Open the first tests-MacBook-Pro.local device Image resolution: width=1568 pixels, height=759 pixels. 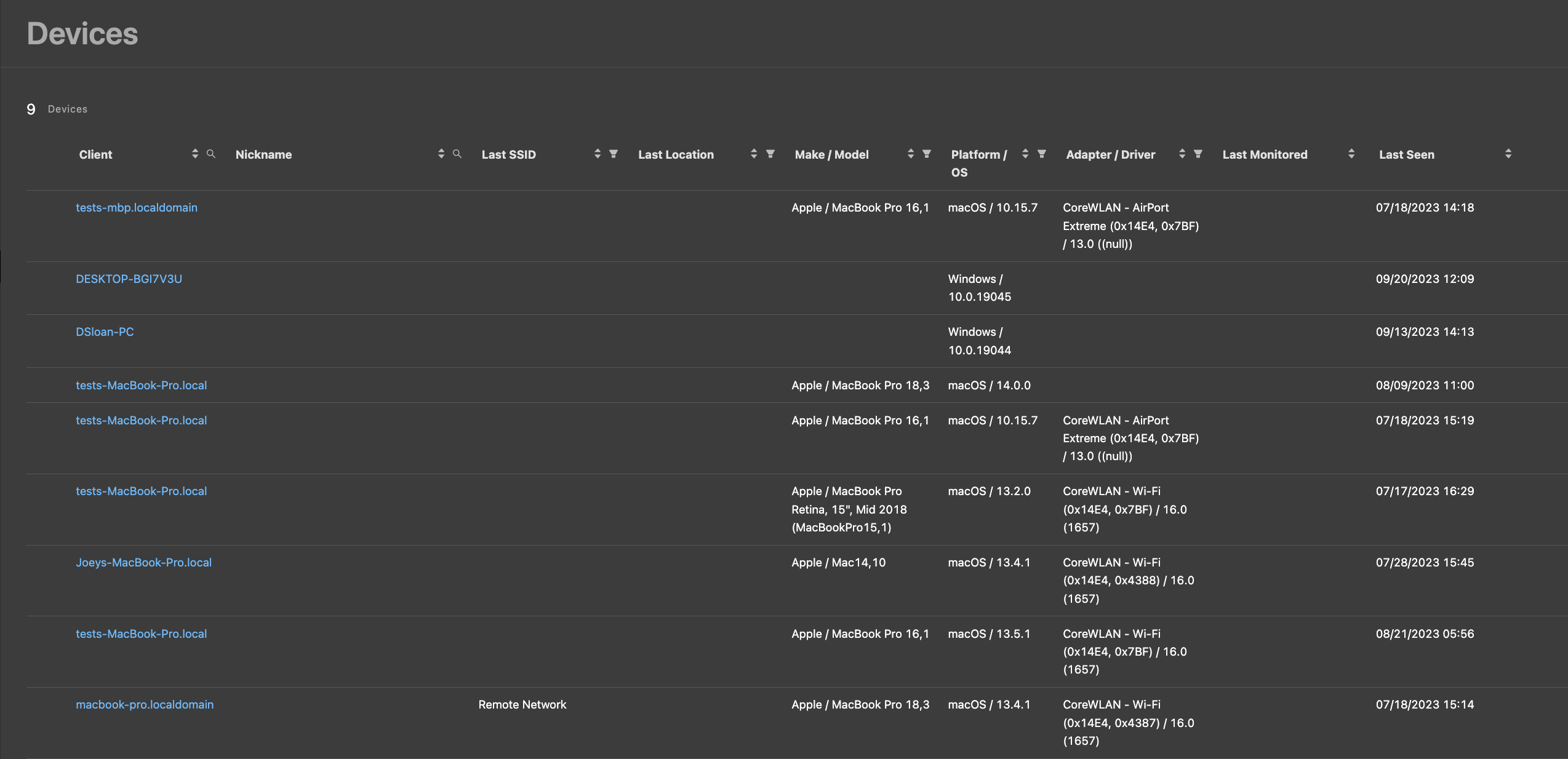point(141,385)
